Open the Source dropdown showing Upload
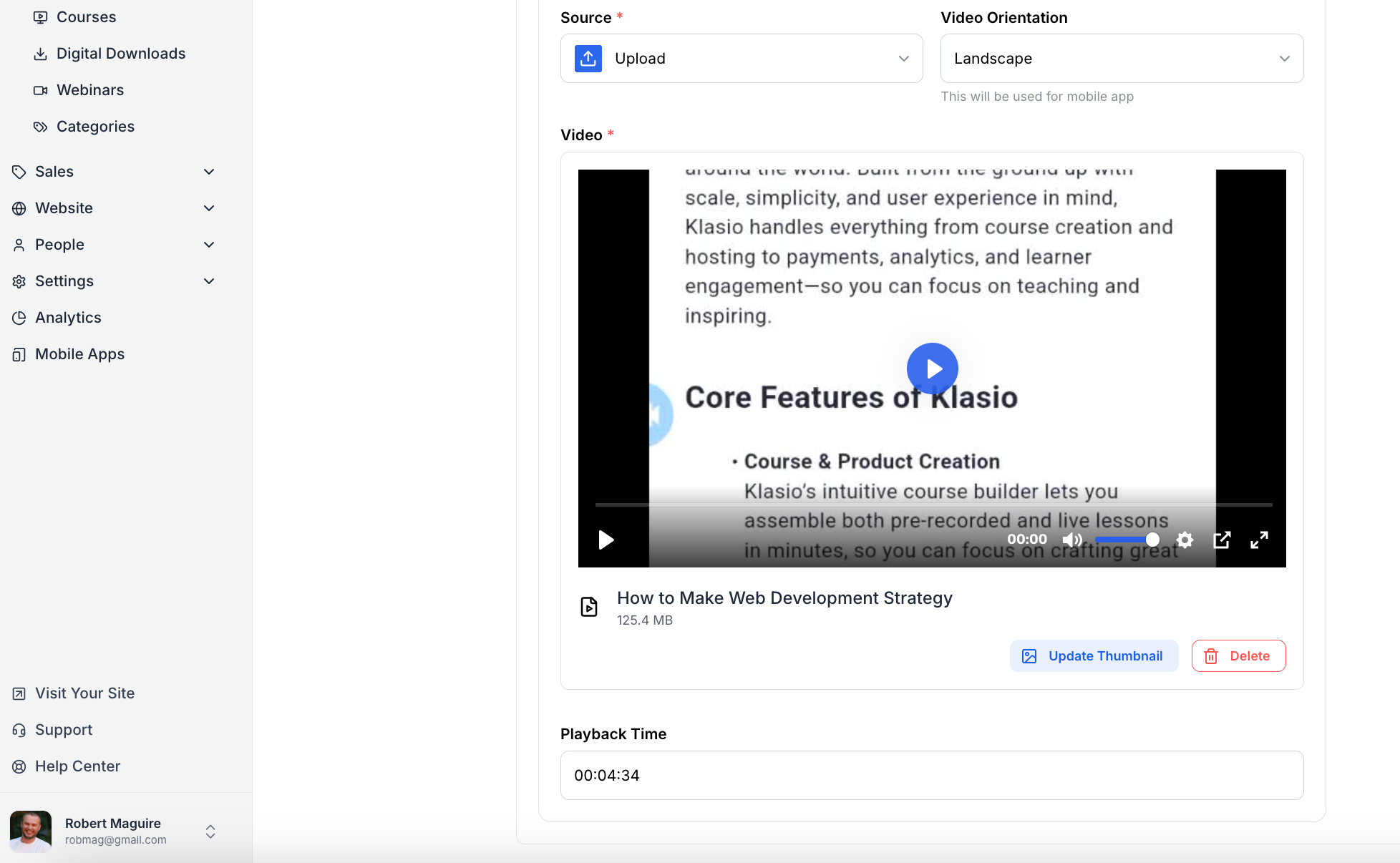 [x=742, y=59]
